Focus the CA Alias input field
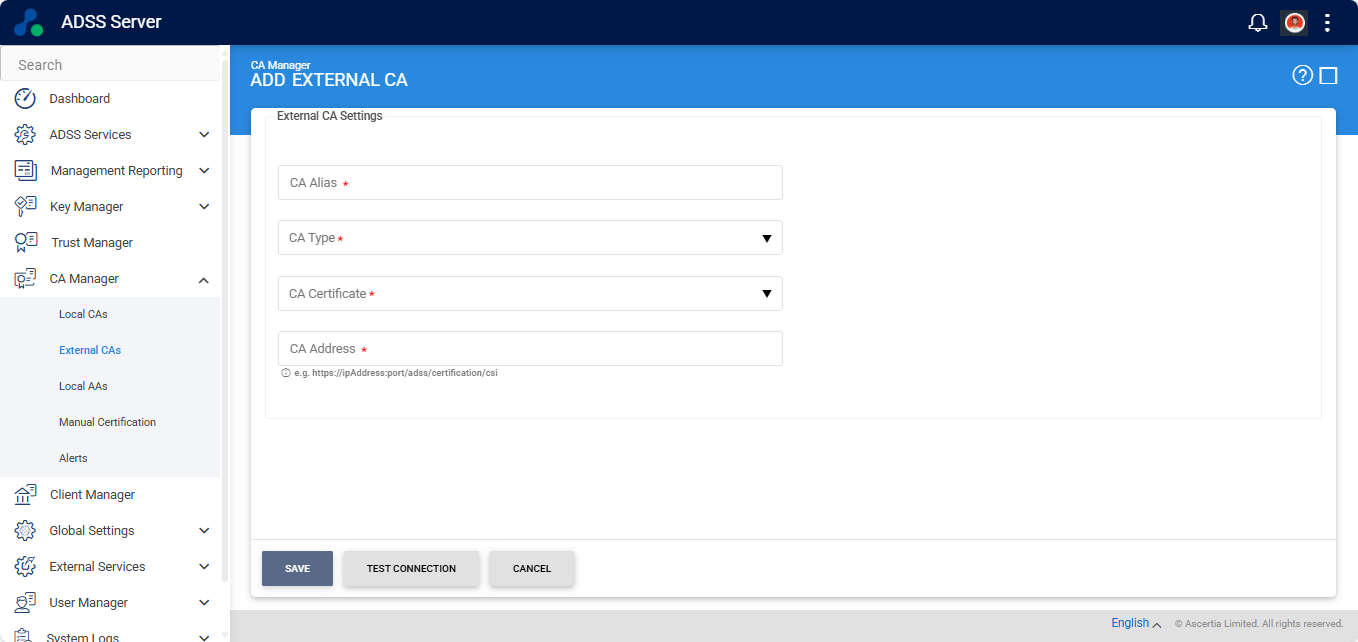This screenshot has width=1358, height=642. (x=530, y=183)
